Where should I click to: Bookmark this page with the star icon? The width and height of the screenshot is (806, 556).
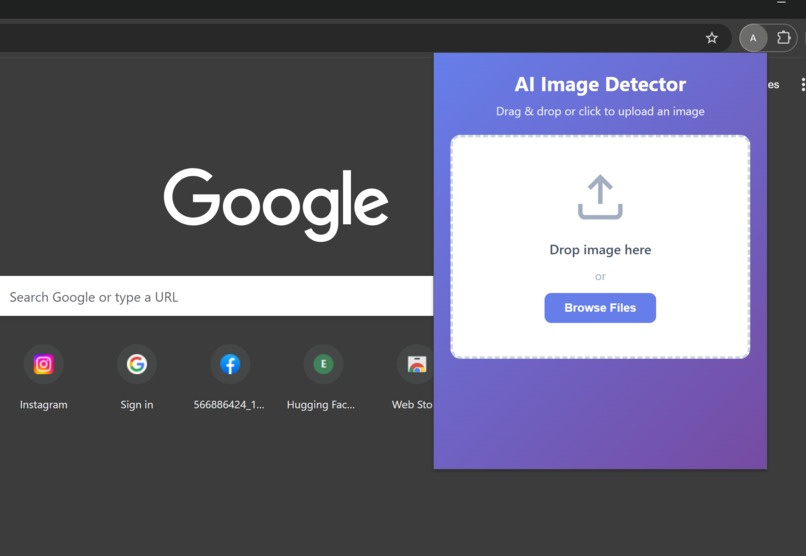[x=711, y=38]
